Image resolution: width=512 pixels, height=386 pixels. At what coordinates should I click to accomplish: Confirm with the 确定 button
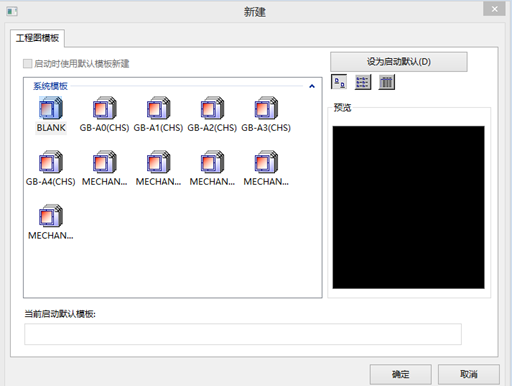pyautogui.click(x=400, y=374)
